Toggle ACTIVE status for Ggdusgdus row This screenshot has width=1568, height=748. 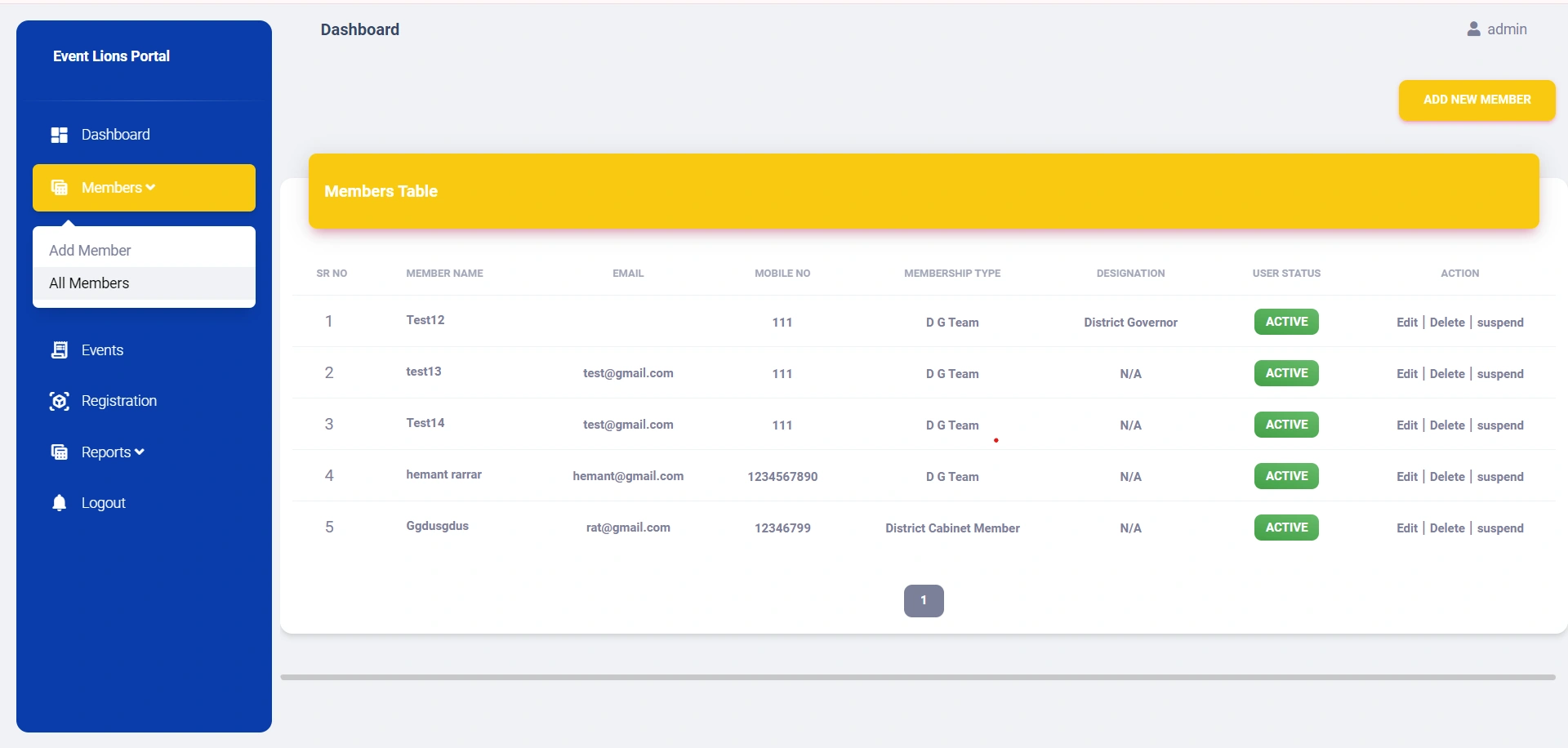pyautogui.click(x=1285, y=528)
